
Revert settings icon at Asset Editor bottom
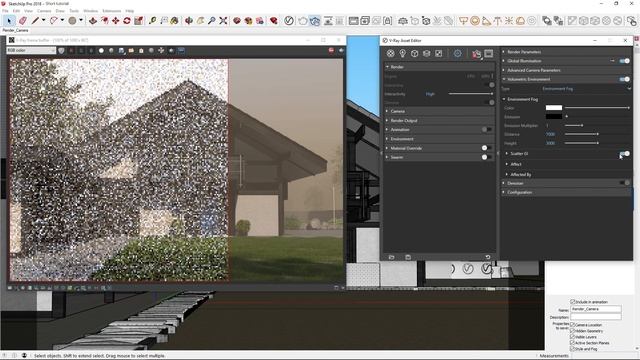click(488, 257)
